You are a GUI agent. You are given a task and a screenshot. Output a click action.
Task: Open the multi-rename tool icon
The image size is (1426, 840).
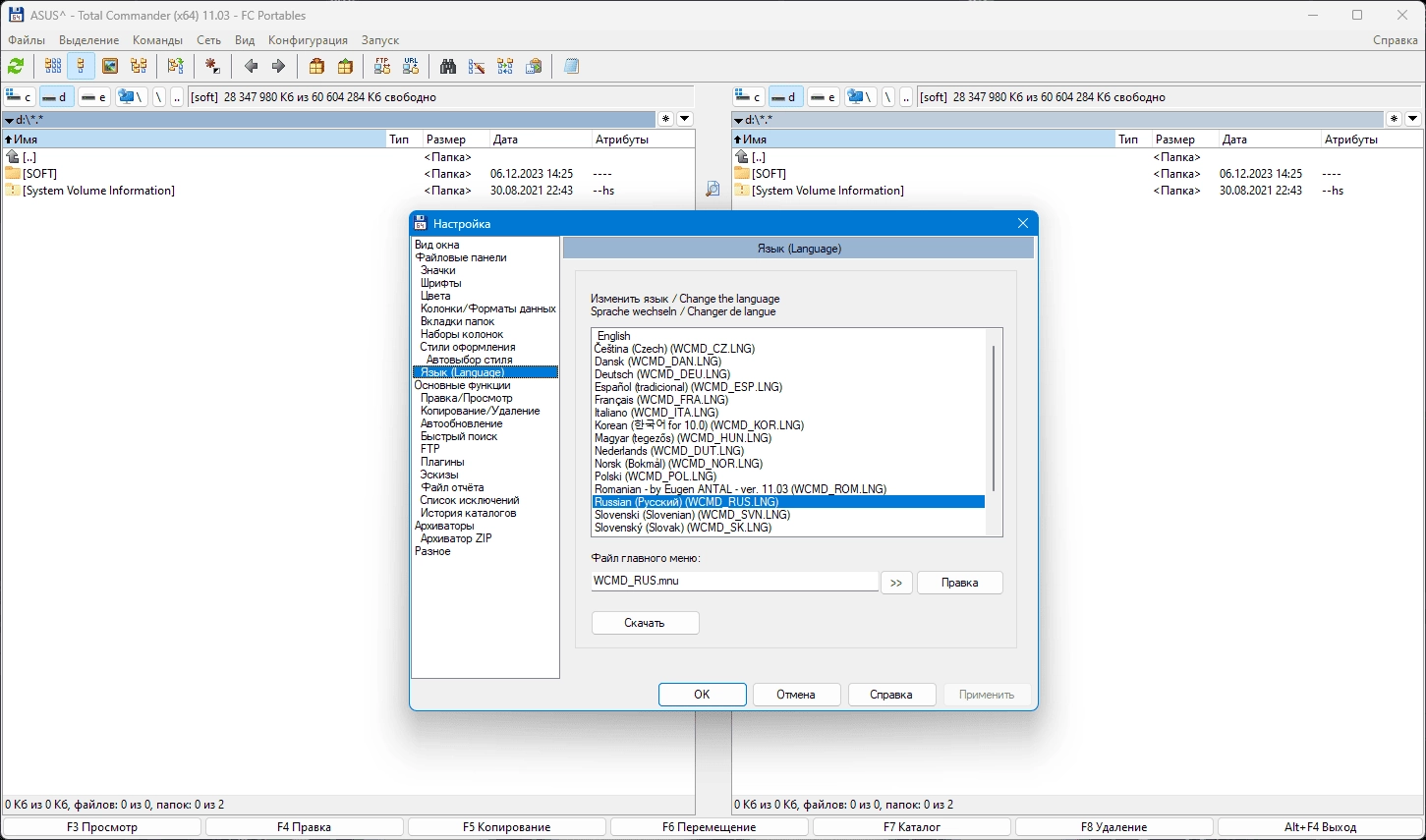(x=477, y=67)
